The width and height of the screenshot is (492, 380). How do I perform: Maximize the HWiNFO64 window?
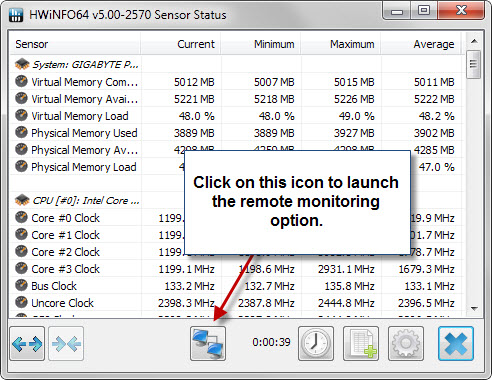pyautogui.click(x=424, y=11)
